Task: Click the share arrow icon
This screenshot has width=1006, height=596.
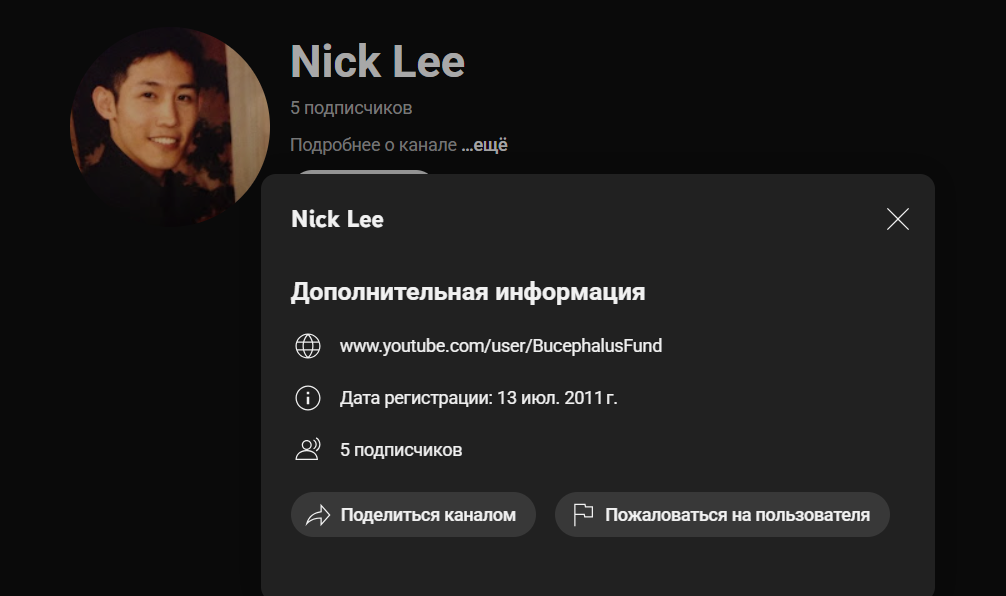Action: point(318,515)
